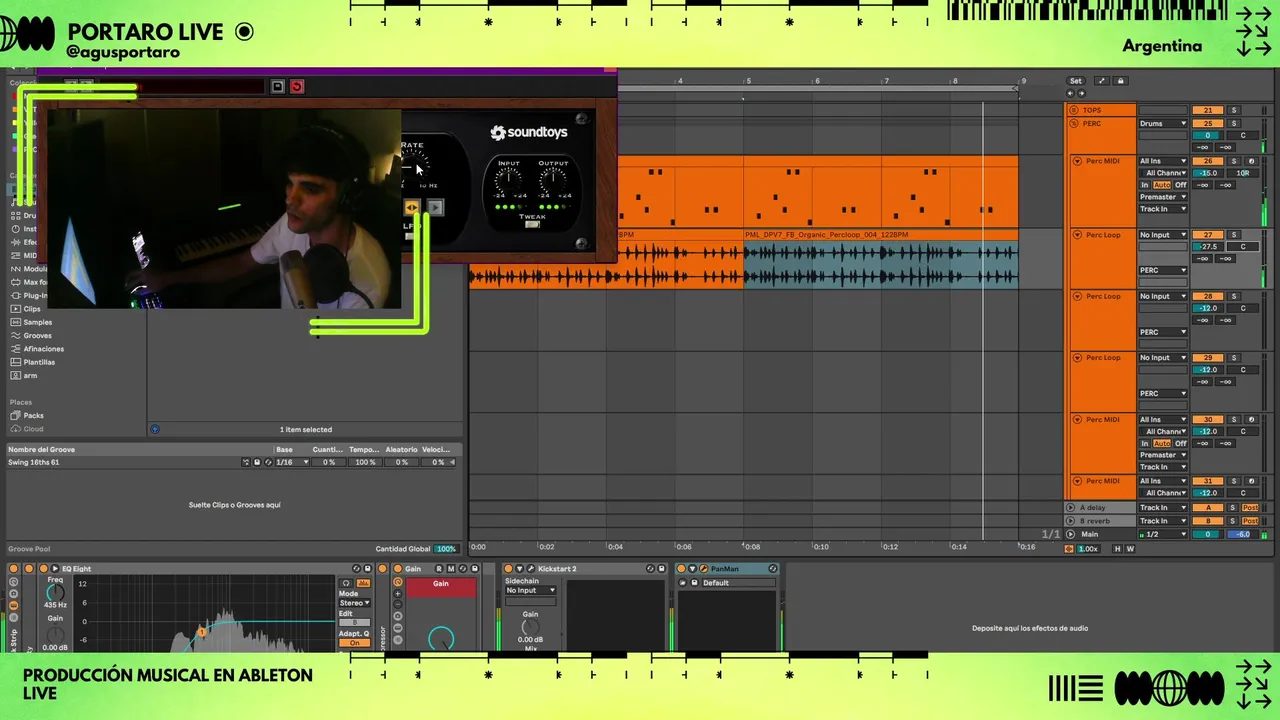Open the Drums output dropdown on PERC track
The width and height of the screenshot is (1280, 720).
(1163, 124)
